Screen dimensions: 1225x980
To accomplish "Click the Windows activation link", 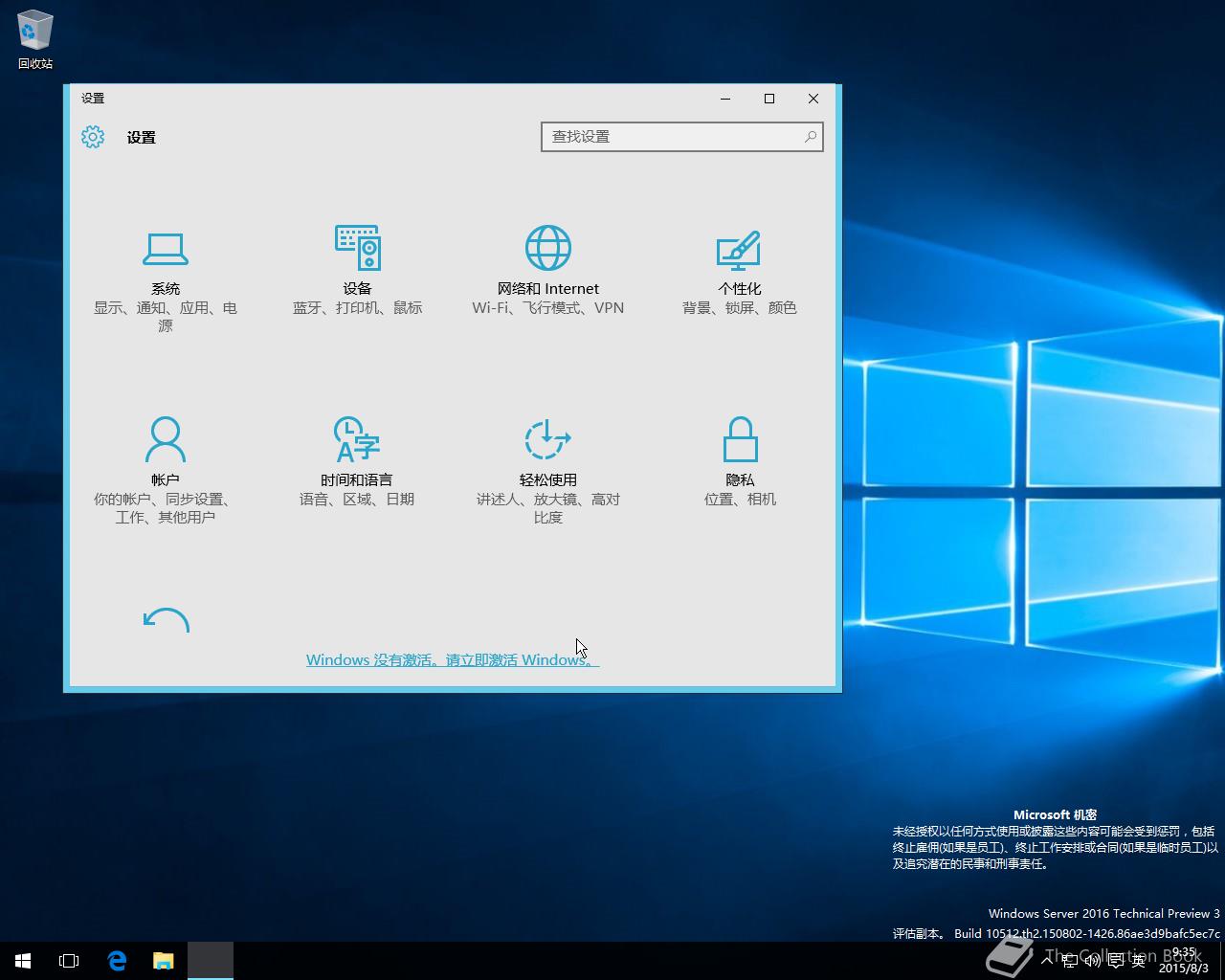I will coord(453,659).
